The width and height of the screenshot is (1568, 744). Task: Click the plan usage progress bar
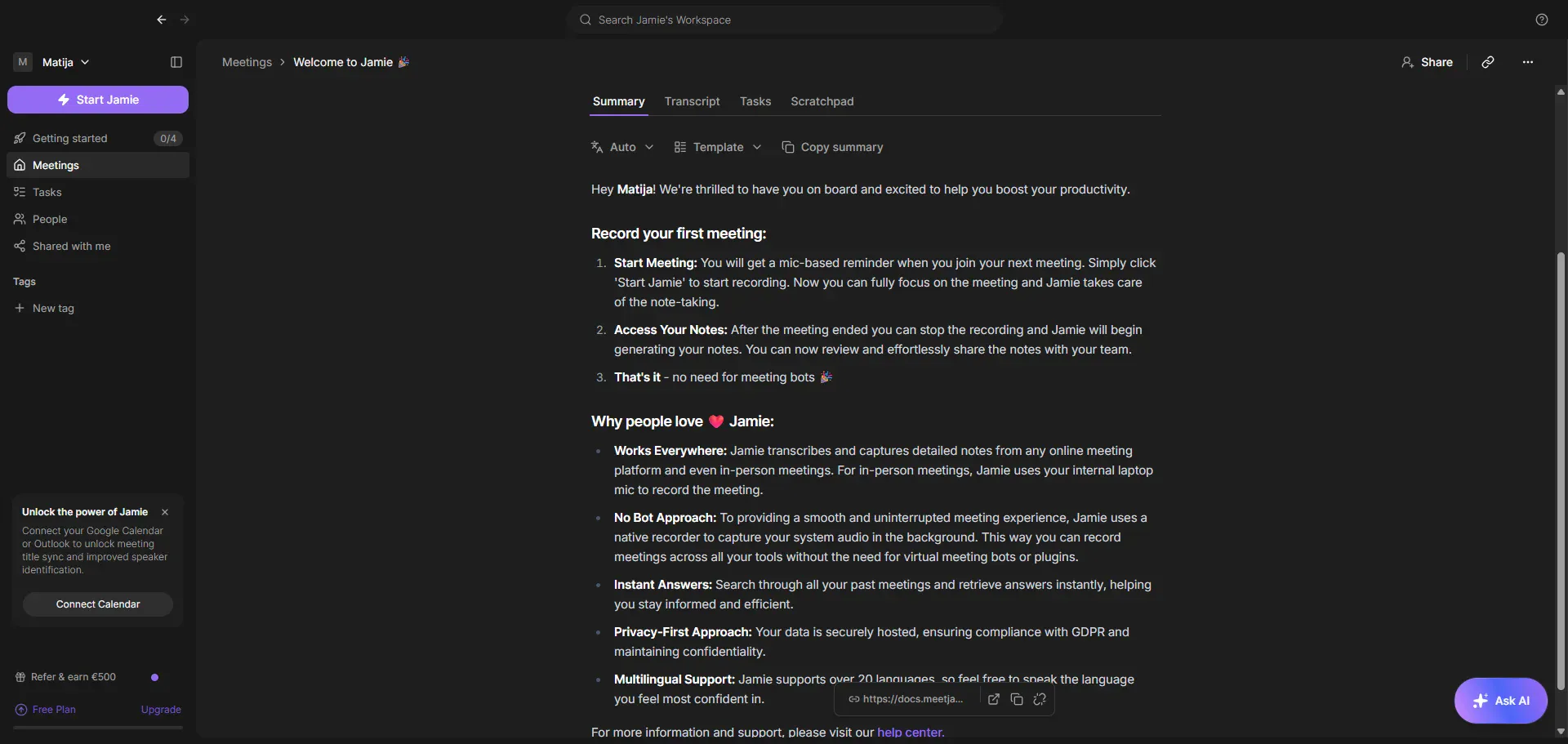[x=98, y=727]
